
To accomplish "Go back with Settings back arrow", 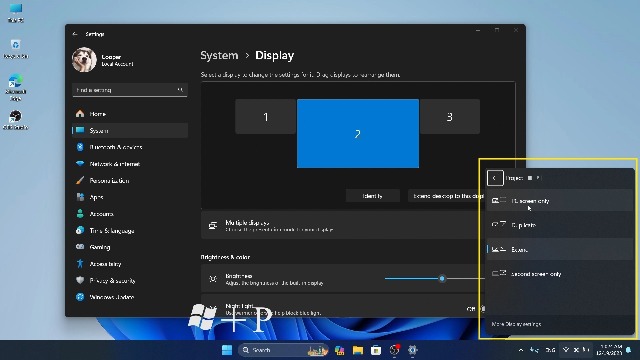I will 75,34.
